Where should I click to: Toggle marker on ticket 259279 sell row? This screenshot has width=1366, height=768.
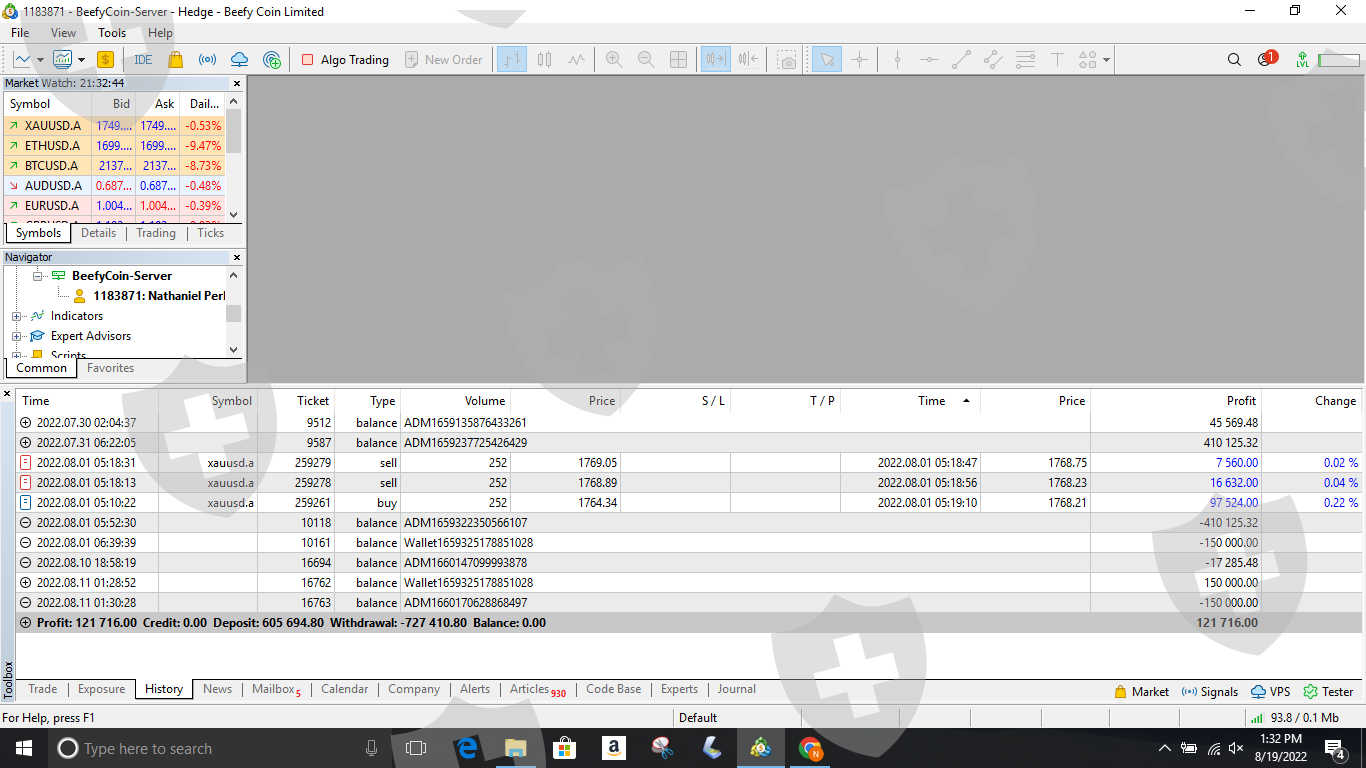tap(26, 463)
